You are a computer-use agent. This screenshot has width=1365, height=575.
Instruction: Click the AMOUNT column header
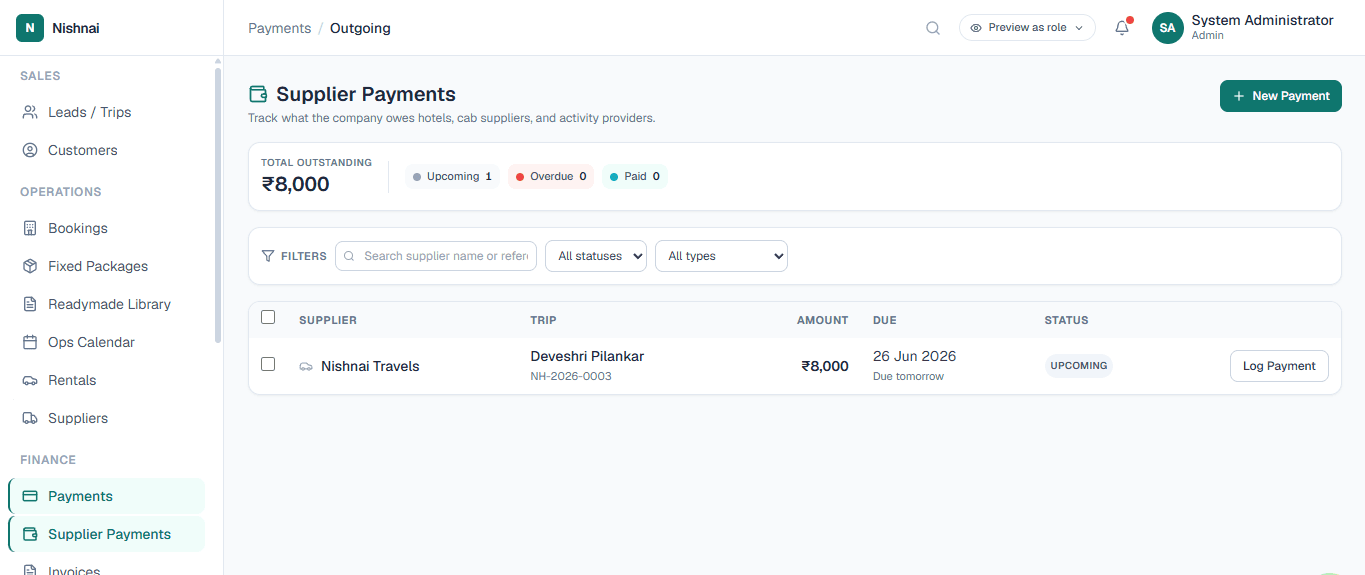pyautogui.click(x=822, y=320)
